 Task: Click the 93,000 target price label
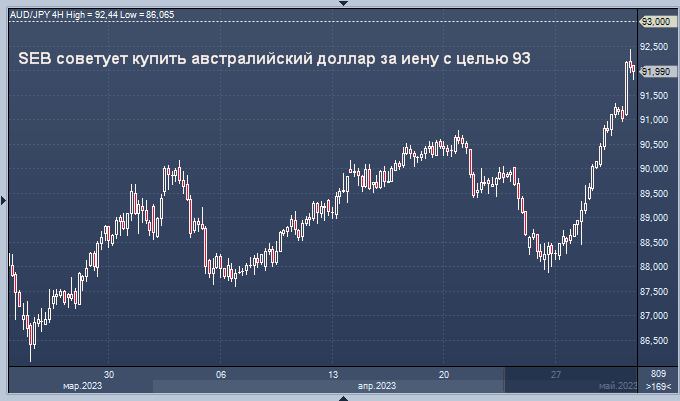tap(655, 21)
